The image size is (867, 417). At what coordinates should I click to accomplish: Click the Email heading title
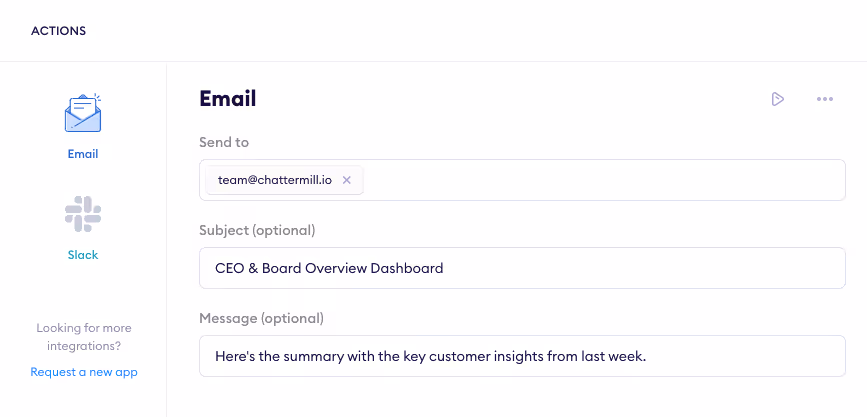click(x=228, y=98)
